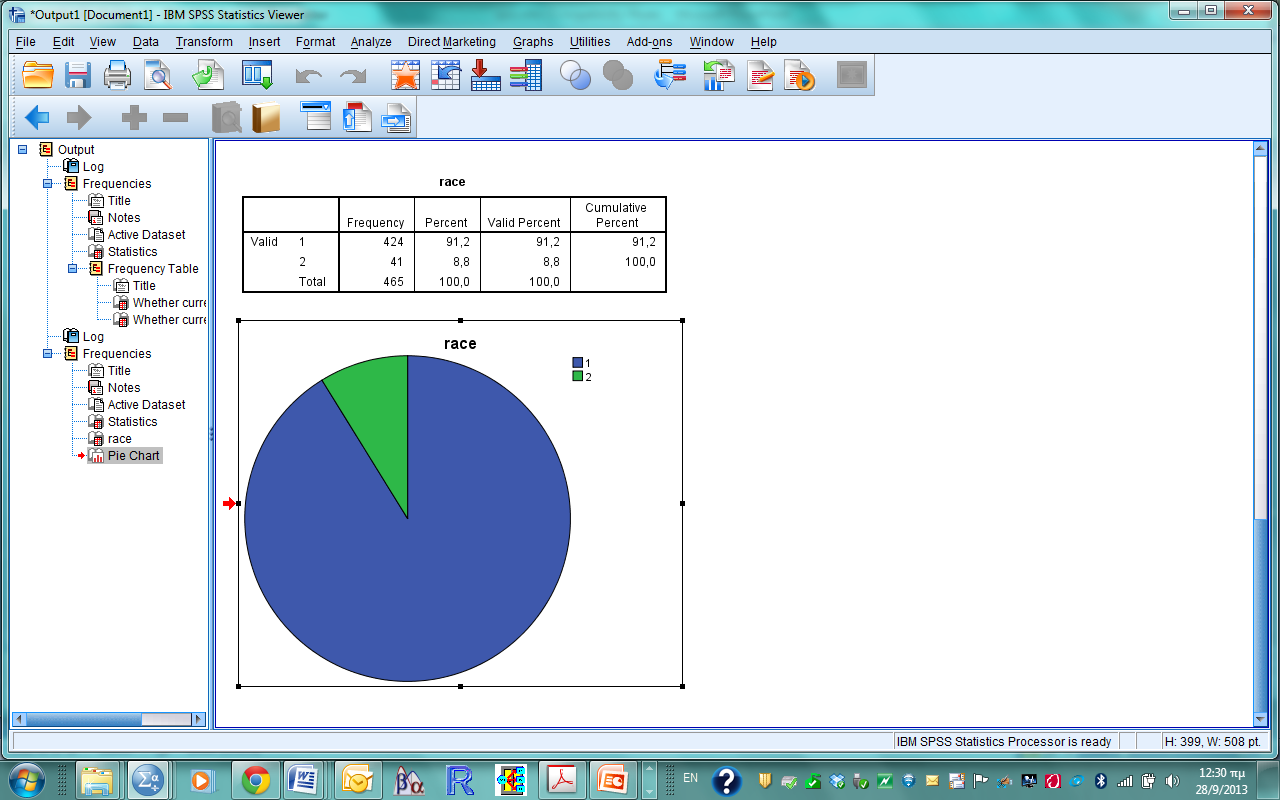Image resolution: width=1280 pixels, height=800 pixels.
Task: Select the Statistics item under first Frequencies
Action: pos(132,252)
